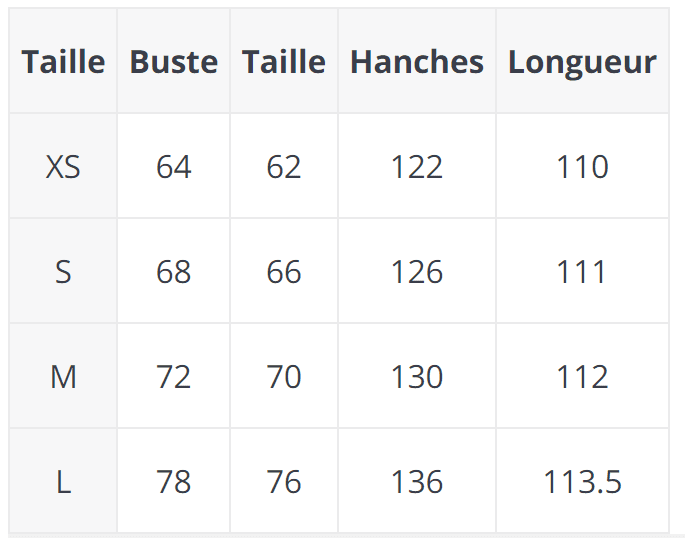The width and height of the screenshot is (685, 538).
Task: Click the Hanches column header
Action: (417, 62)
